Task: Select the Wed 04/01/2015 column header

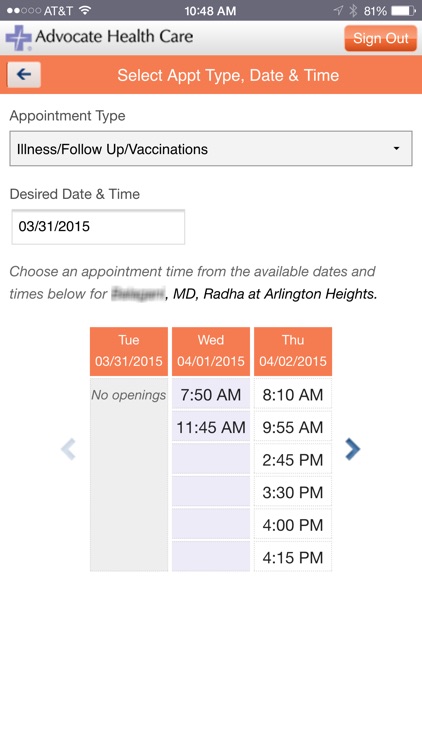Action: click(x=211, y=351)
